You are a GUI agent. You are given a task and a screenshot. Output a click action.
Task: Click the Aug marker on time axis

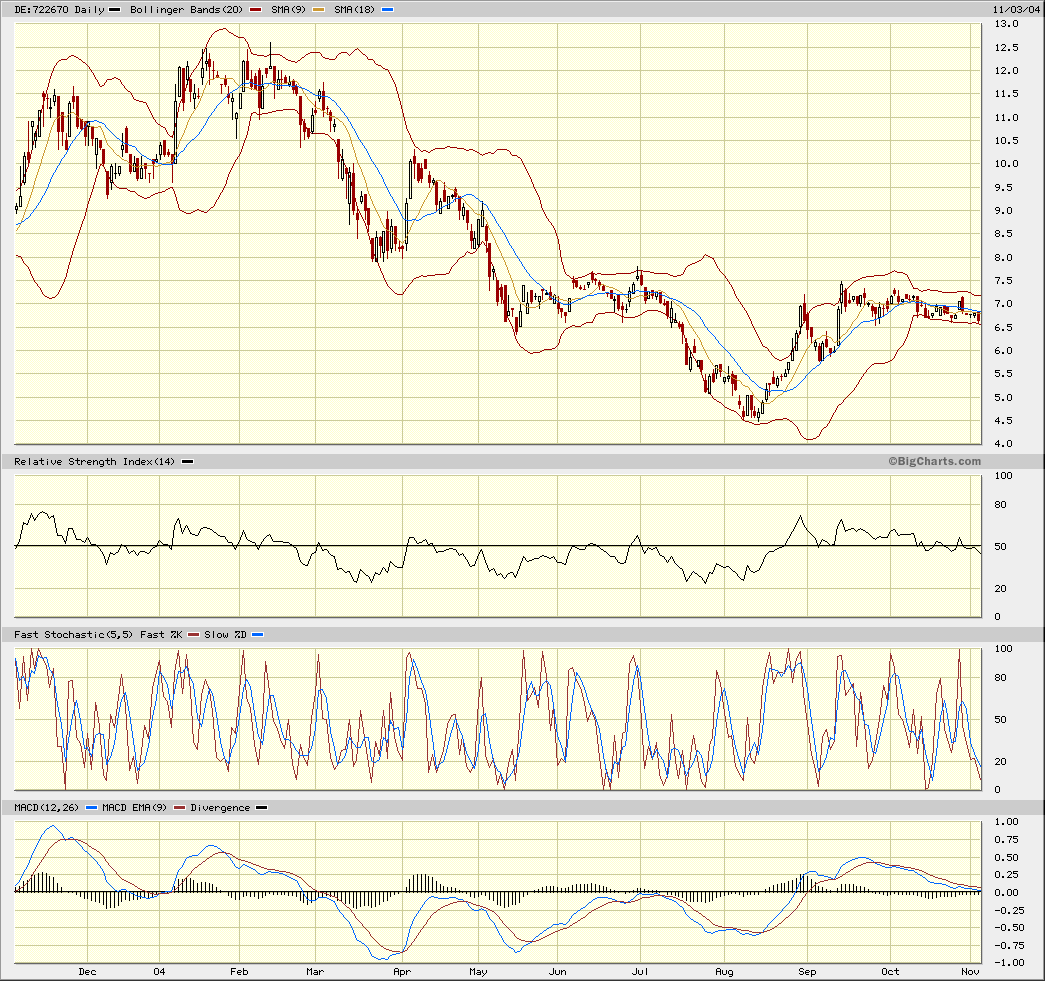(x=725, y=971)
